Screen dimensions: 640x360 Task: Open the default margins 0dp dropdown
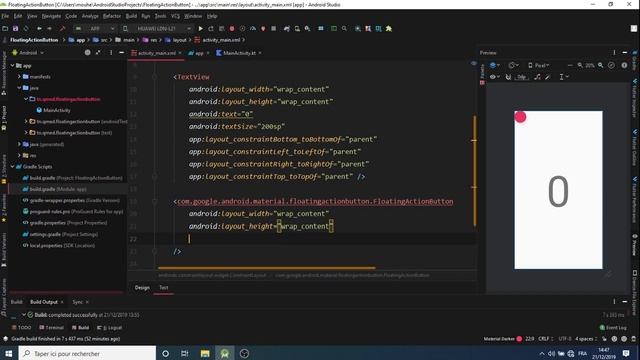tap(522, 77)
